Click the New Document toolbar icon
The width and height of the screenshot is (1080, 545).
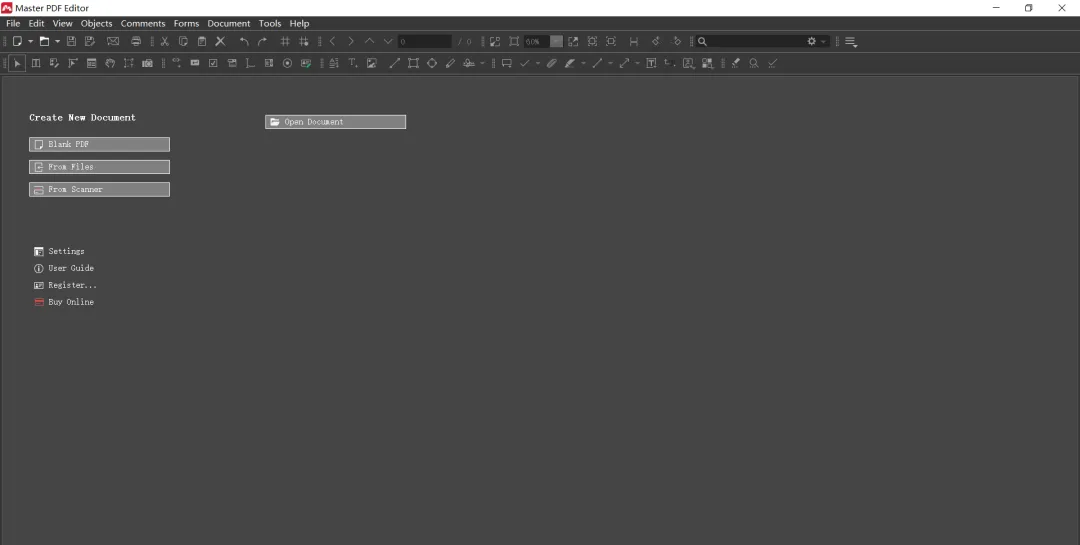coord(17,41)
